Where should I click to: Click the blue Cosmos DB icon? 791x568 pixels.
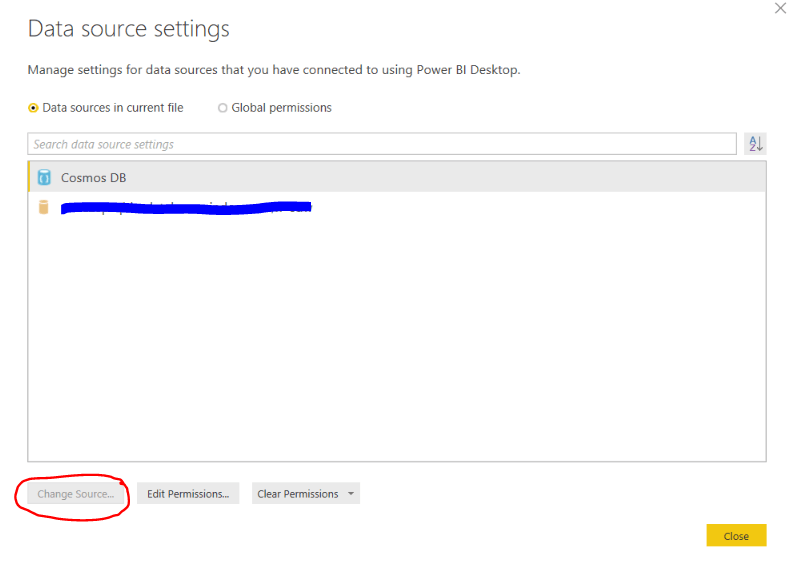click(x=44, y=178)
